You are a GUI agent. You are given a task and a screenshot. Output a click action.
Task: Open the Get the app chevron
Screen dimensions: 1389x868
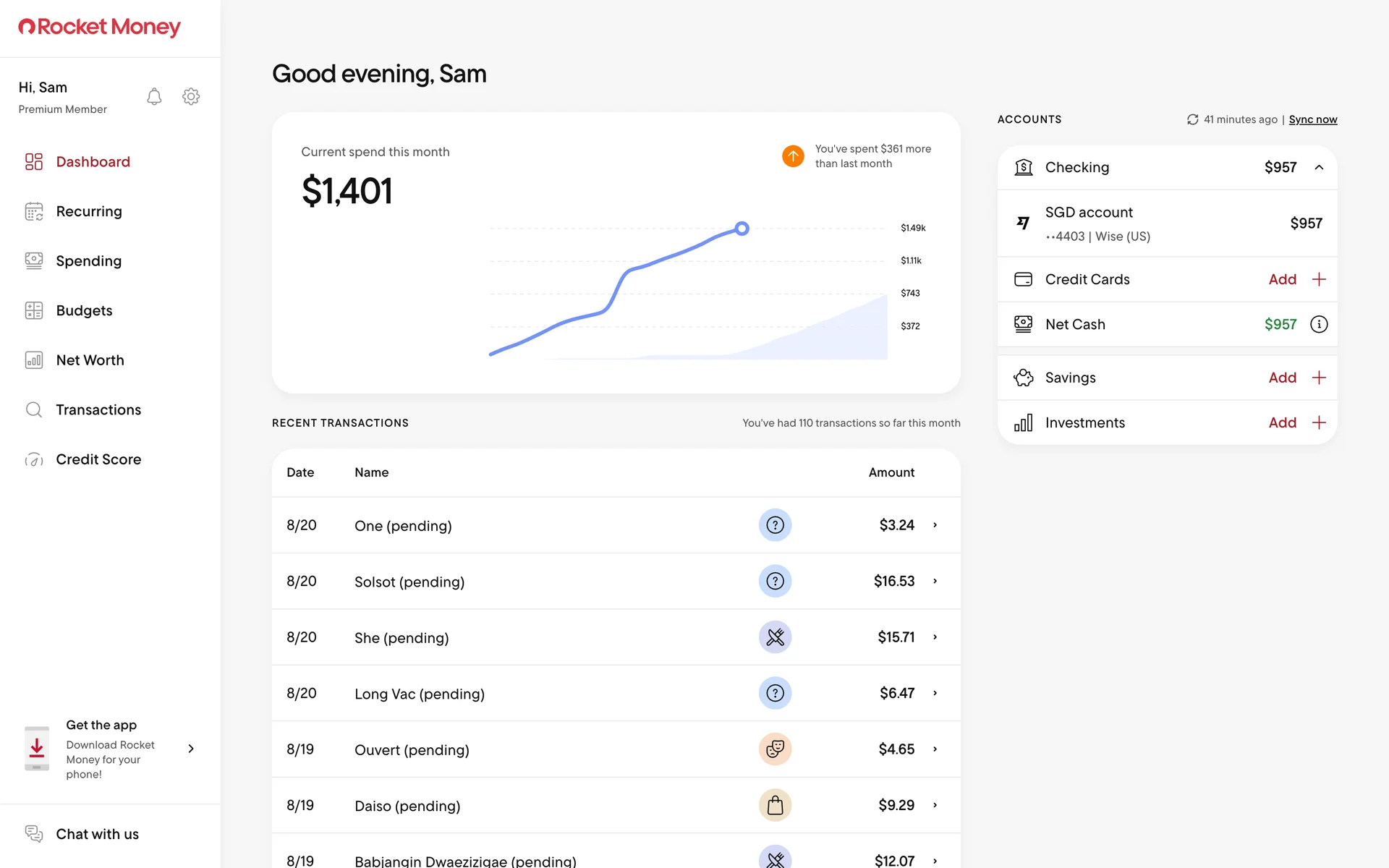coord(191,749)
